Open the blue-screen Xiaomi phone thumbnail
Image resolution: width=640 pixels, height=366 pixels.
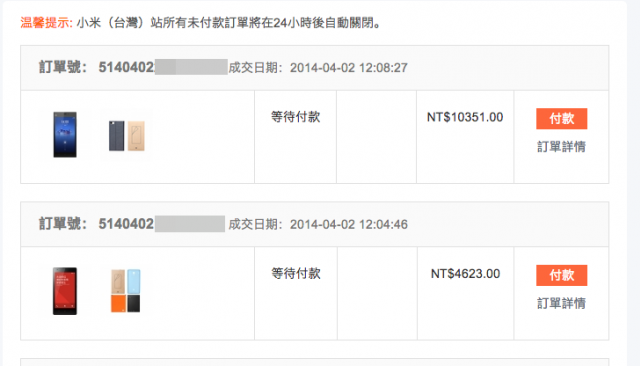[x=65, y=135]
